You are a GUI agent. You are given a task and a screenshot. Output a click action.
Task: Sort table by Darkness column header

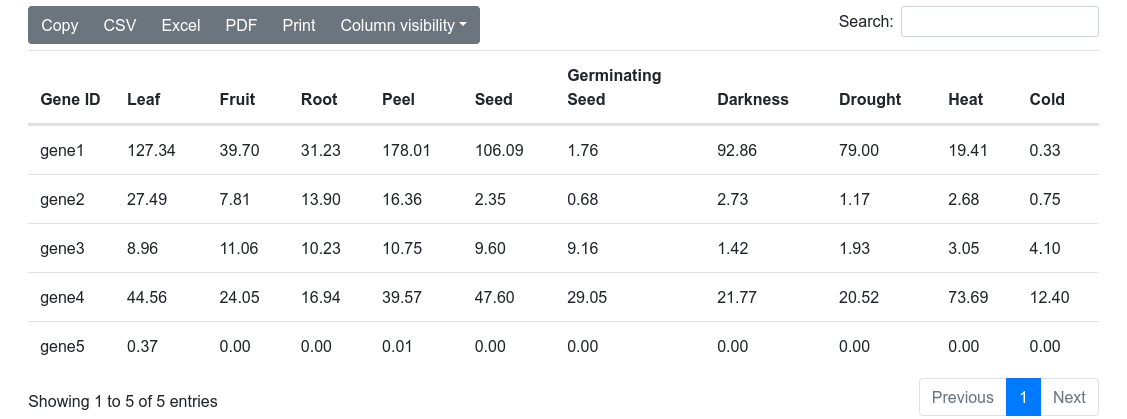[x=752, y=99]
